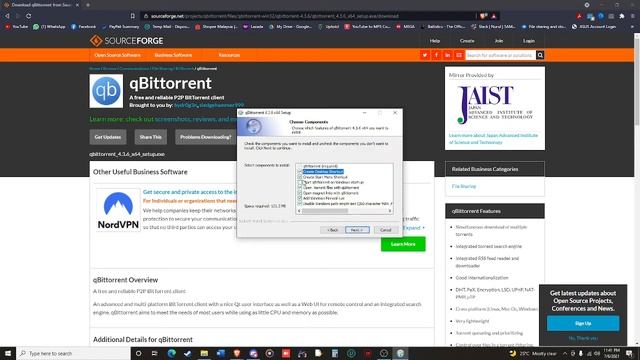
Task: Click right arrow of components list scrollbar
Action: pos(390,211)
